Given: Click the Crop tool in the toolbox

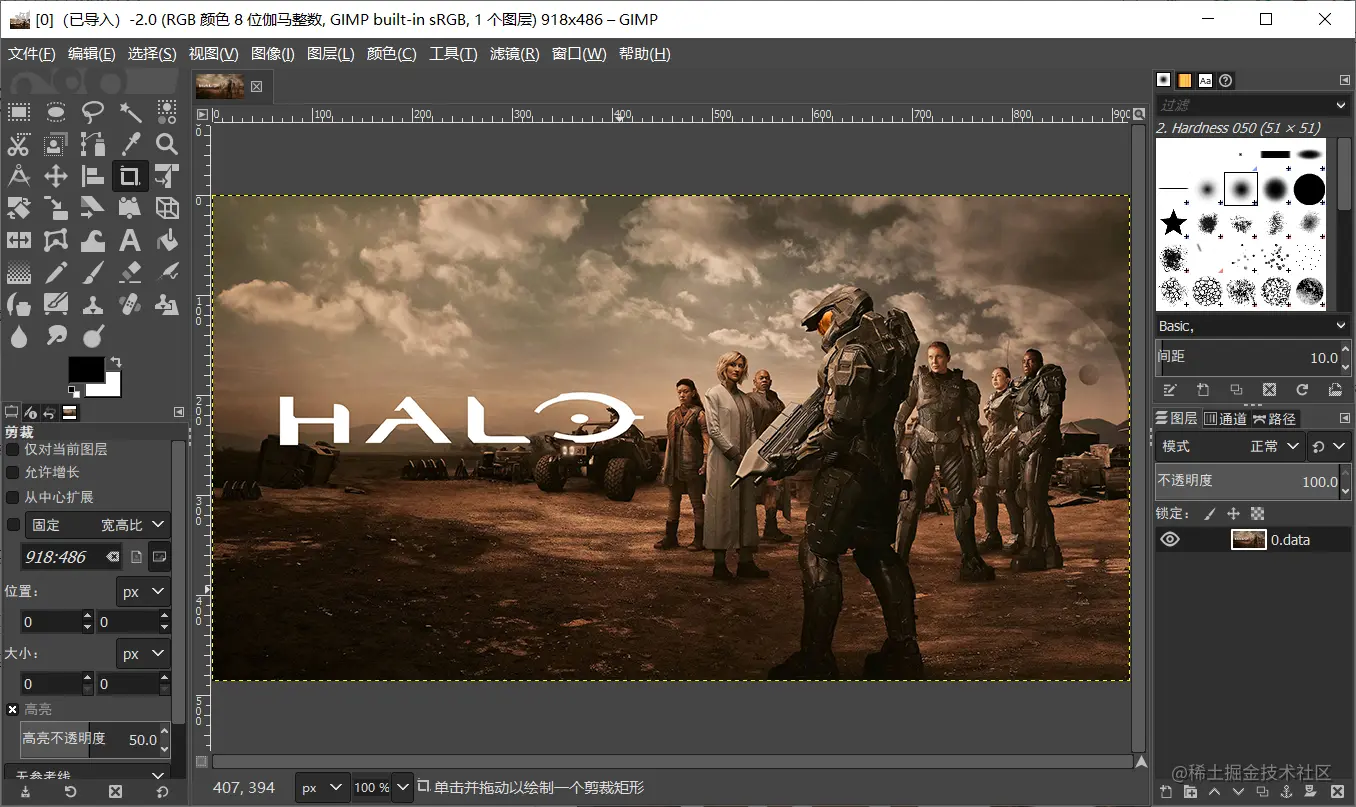Looking at the screenshot, I should click(130, 177).
